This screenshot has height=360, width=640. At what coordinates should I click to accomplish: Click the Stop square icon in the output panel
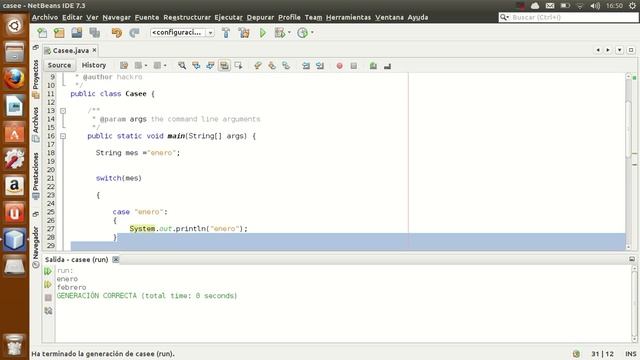point(48,298)
